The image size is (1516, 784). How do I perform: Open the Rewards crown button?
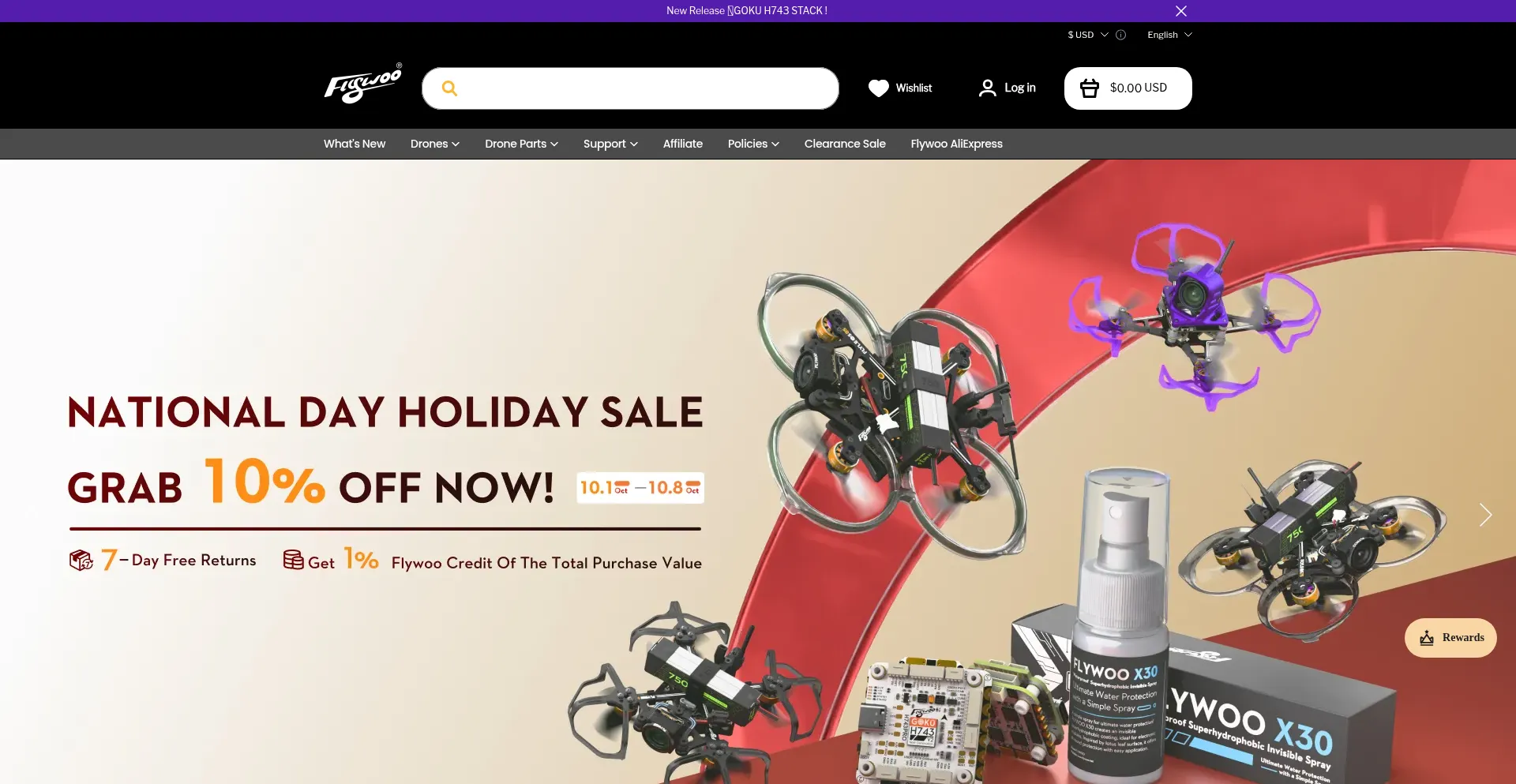1450,638
